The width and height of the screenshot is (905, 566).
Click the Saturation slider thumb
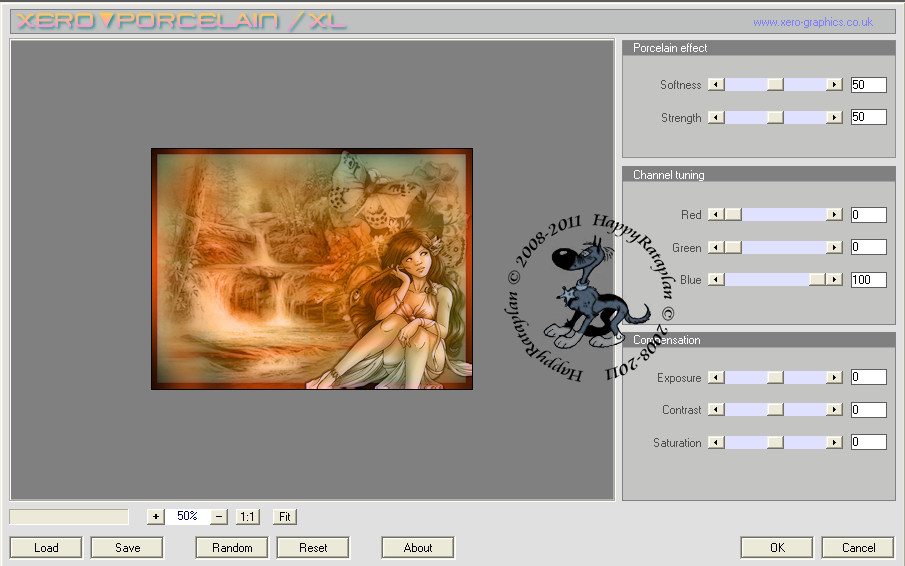tap(775, 443)
